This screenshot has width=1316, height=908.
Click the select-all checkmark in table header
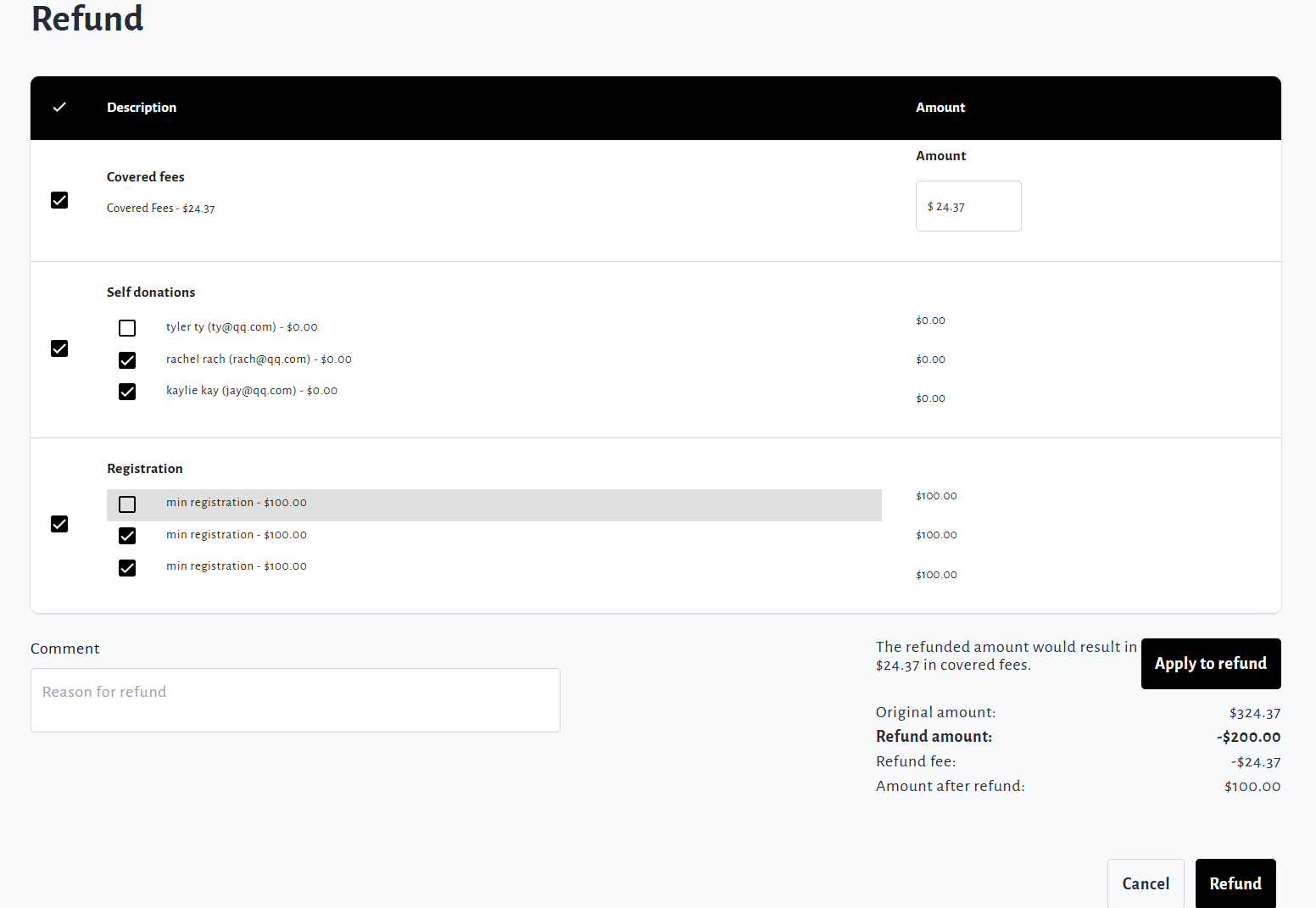pyautogui.click(x=59, y=108)
